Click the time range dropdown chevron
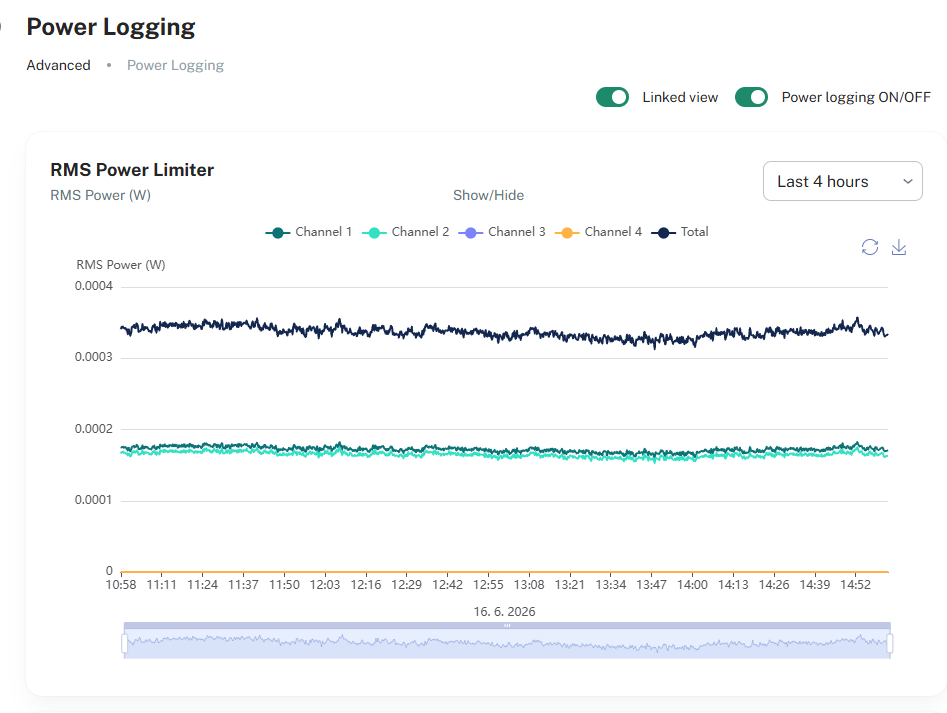Screen dimensions: 947x713 pos(907,182)
